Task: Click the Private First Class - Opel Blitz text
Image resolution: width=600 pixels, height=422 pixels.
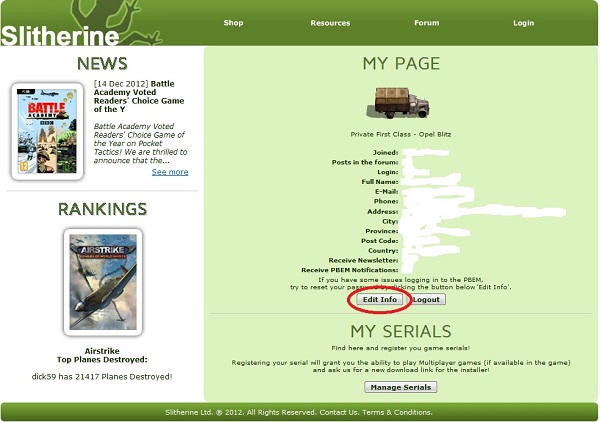Action: (401, 134)
